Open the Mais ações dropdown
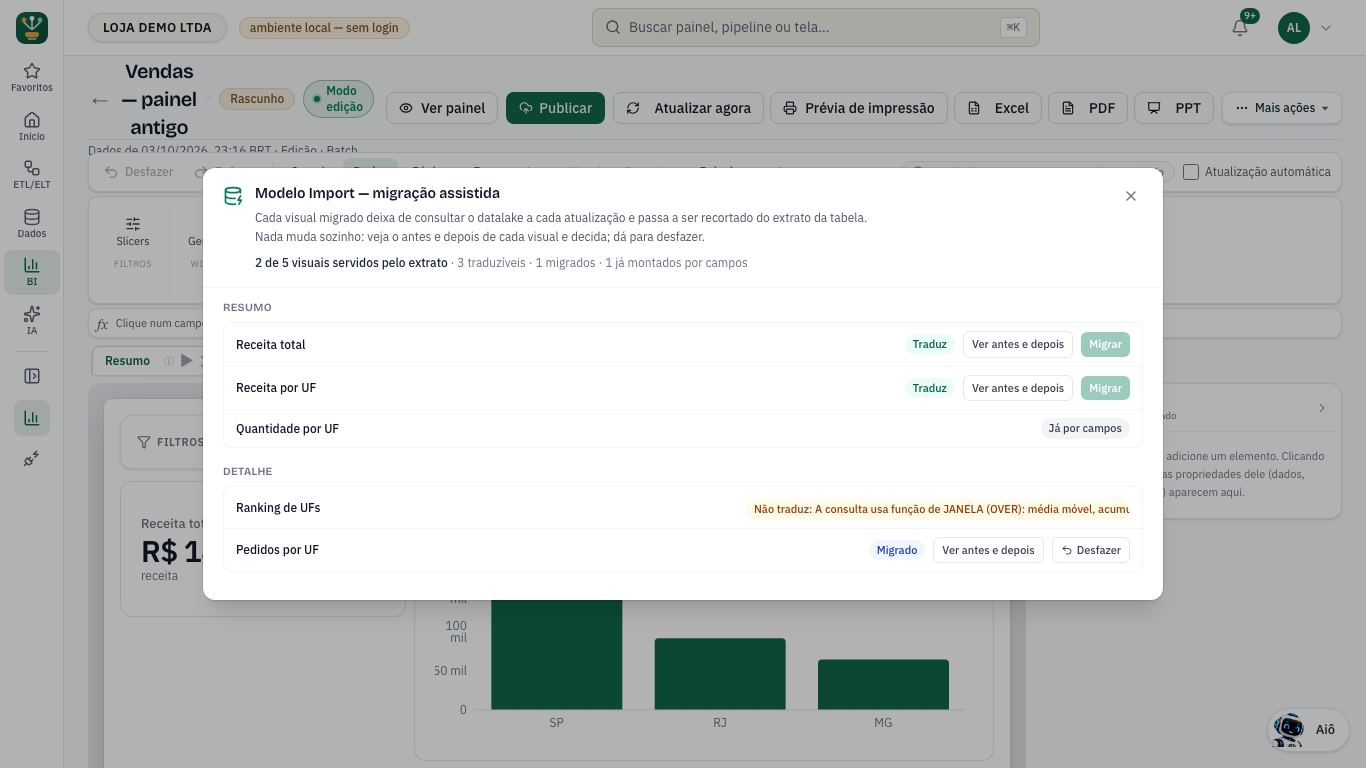 pyautogui.click(x=1282, y=108)
